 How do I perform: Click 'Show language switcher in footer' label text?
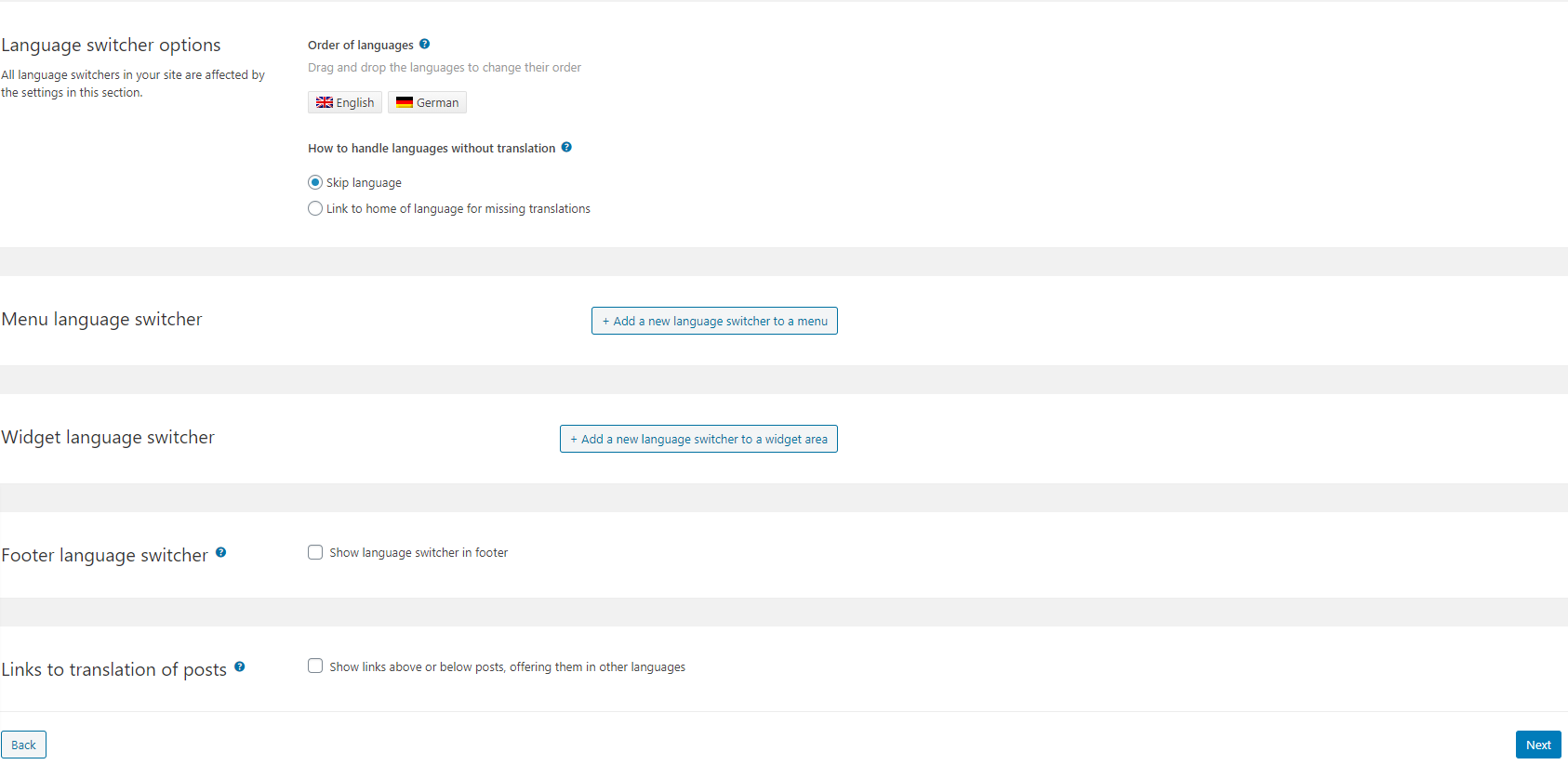click(419, 553)
